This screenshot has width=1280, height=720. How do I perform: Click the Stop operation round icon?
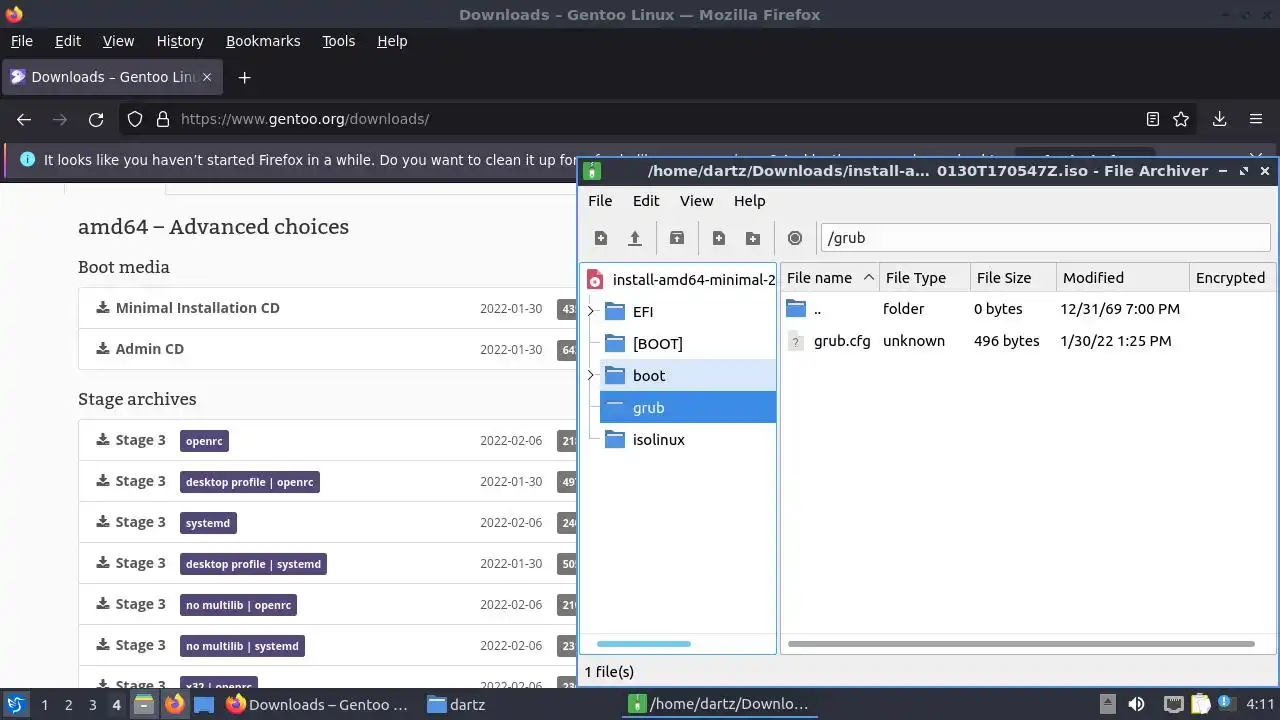[x=795, y=238]
